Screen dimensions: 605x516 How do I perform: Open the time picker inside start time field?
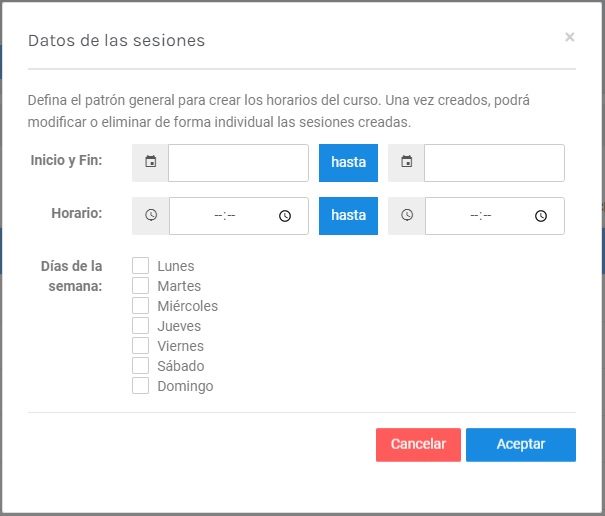tap(285, 216)
